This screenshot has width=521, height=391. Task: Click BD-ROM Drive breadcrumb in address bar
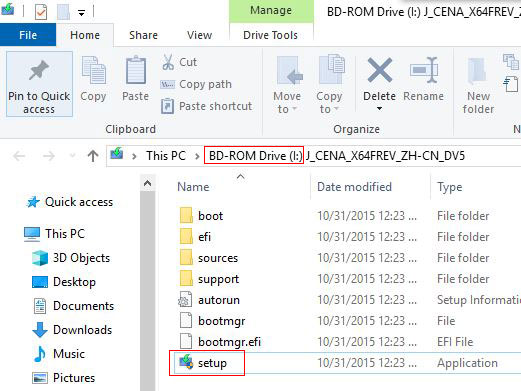(x=255, y=156)
